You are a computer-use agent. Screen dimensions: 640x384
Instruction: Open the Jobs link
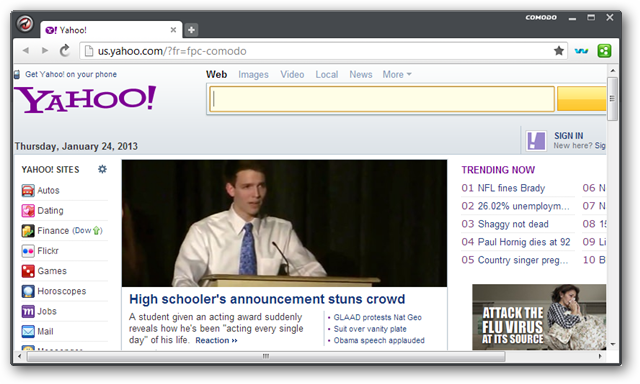coord(47,311)
